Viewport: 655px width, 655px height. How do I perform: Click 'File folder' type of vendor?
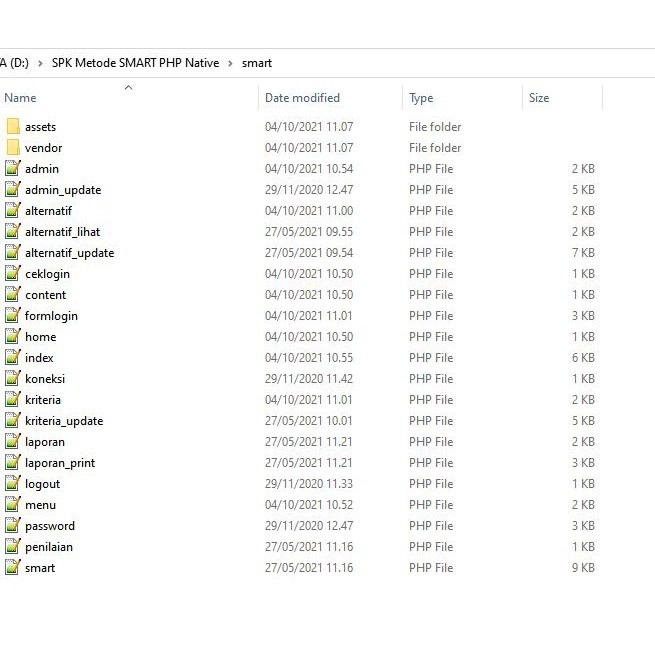click(x=435, y=148)
